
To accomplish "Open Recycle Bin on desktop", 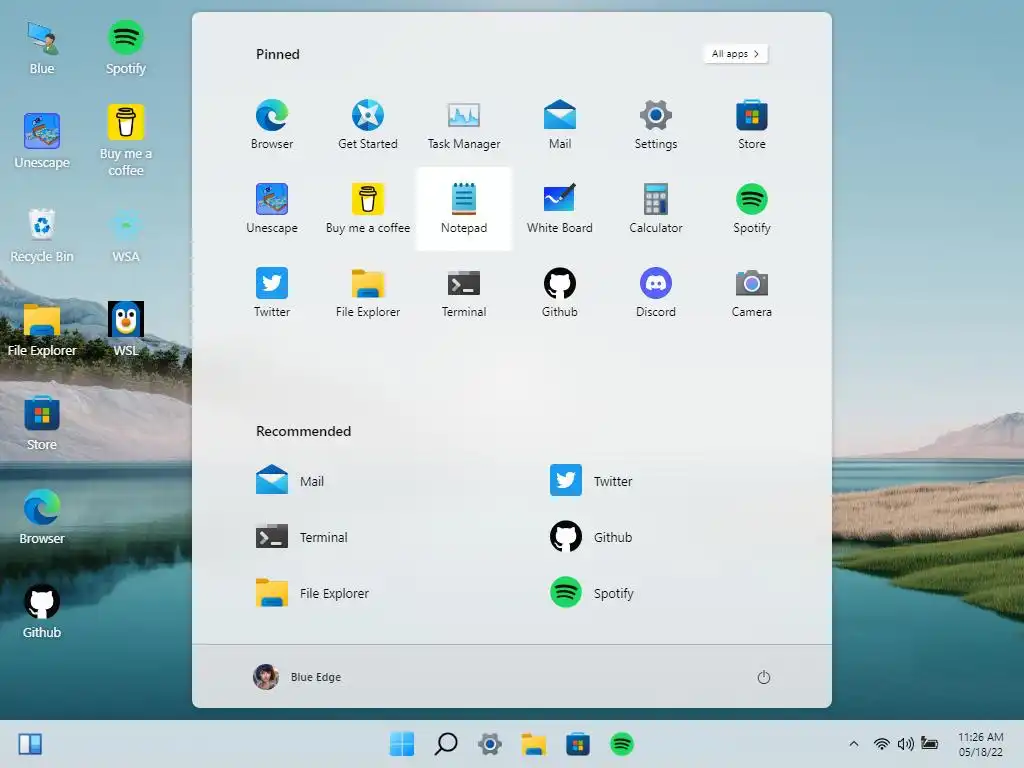I will [42, 235].
